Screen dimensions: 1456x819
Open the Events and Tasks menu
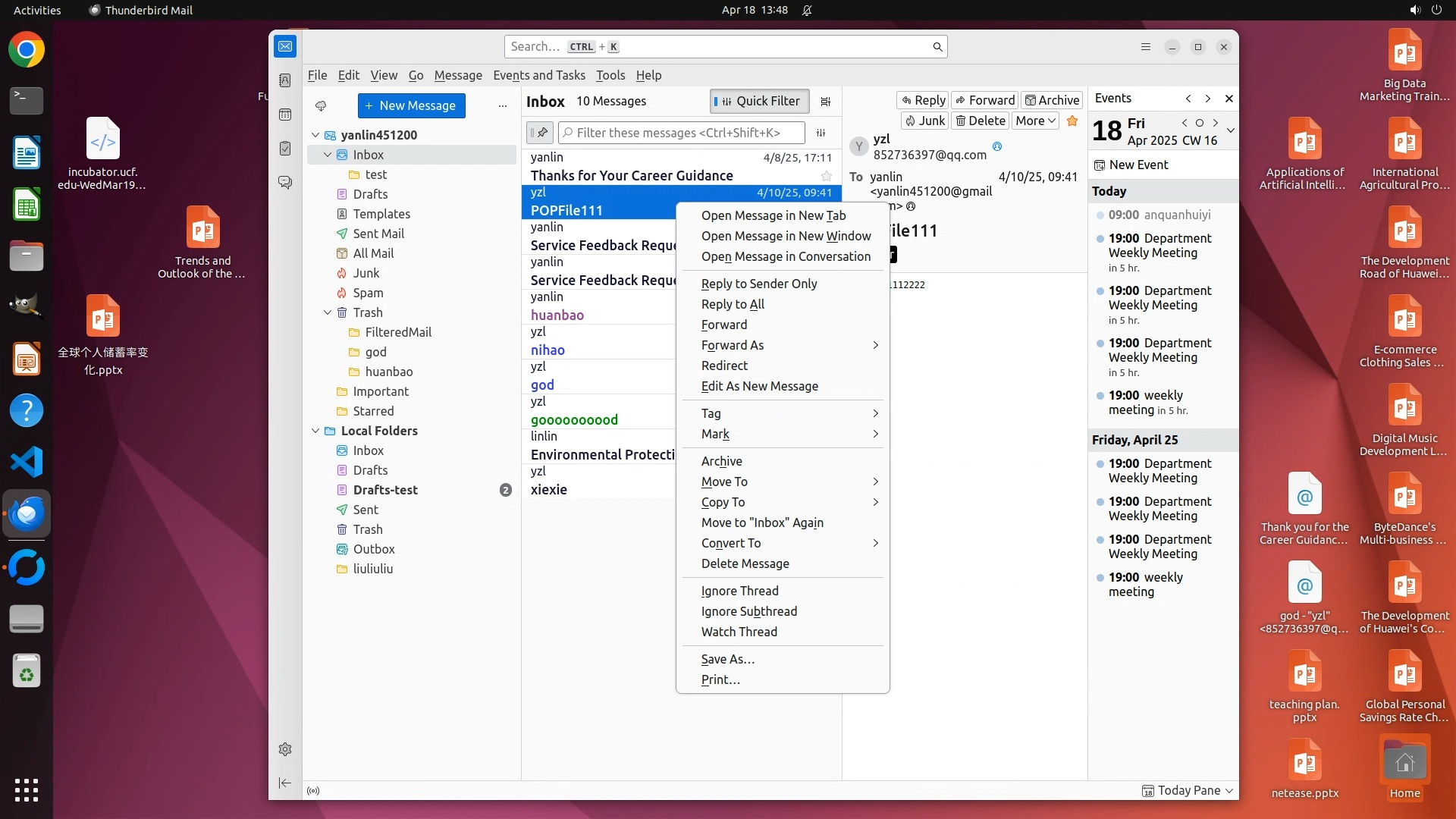point(538,75)
